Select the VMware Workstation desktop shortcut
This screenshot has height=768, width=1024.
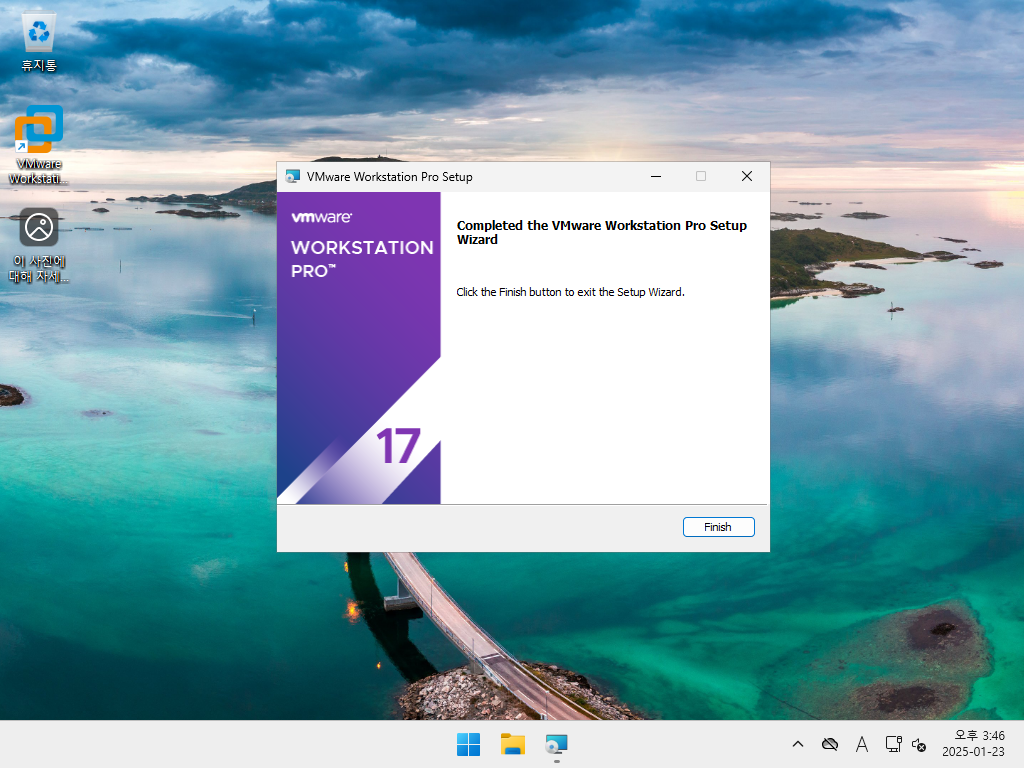coord(39,145)
